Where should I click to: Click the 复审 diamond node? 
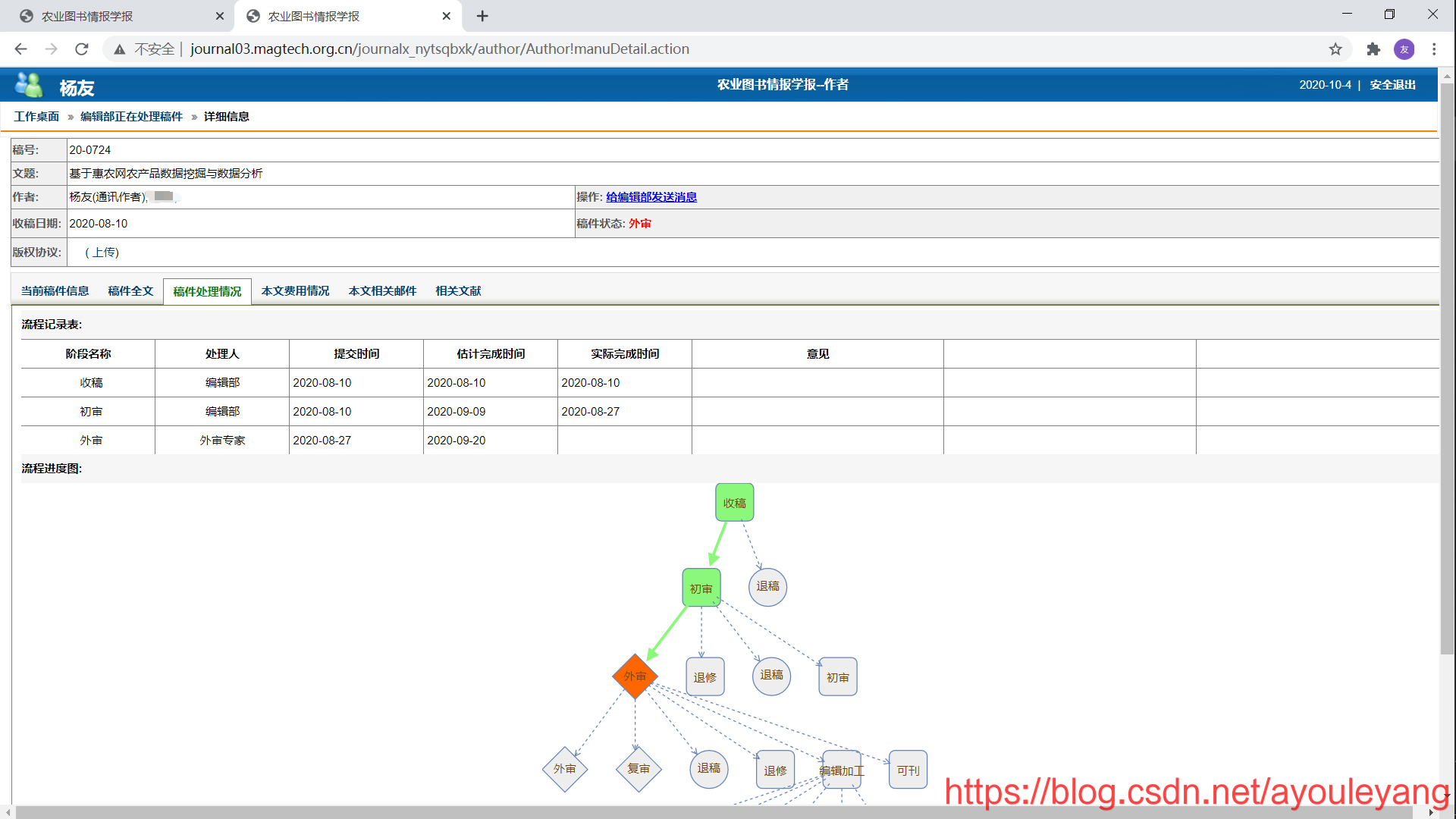(639, 769)
